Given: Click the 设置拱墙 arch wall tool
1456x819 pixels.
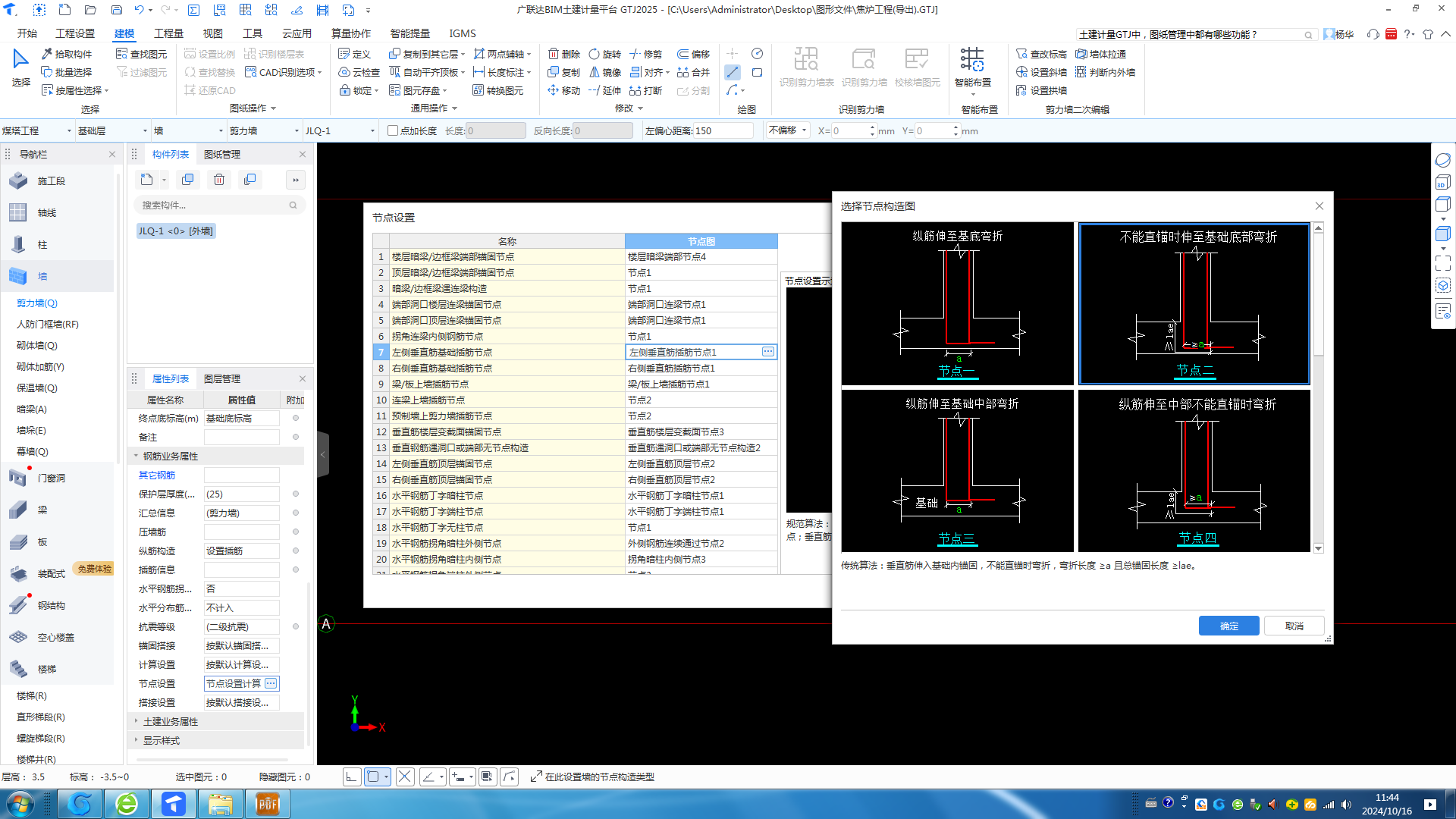Looking at the screenshot, I should click(x=1041, y=90).
